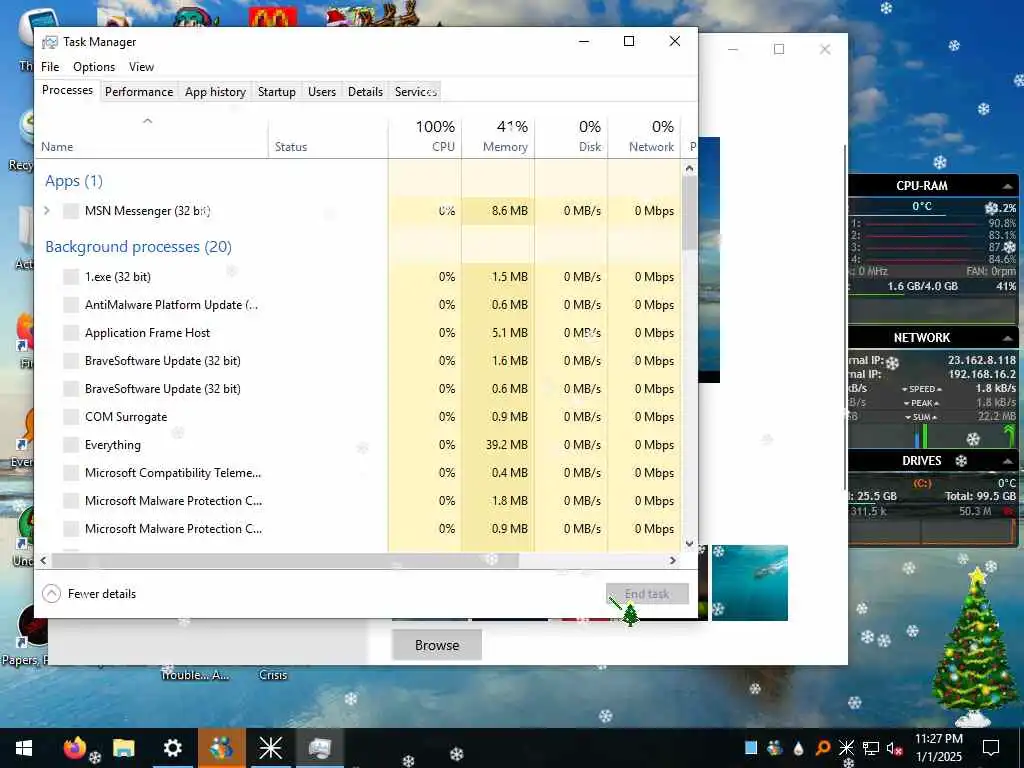
Task: Click the Task Manager taskbar icon
Action: (x=319, y=748)
